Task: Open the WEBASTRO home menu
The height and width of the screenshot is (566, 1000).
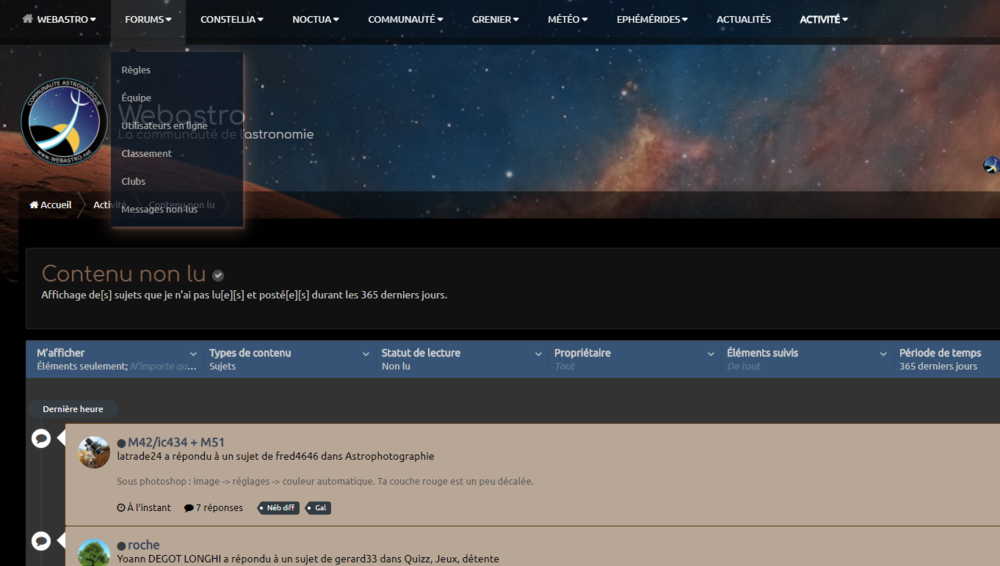Action: [59, 19]
